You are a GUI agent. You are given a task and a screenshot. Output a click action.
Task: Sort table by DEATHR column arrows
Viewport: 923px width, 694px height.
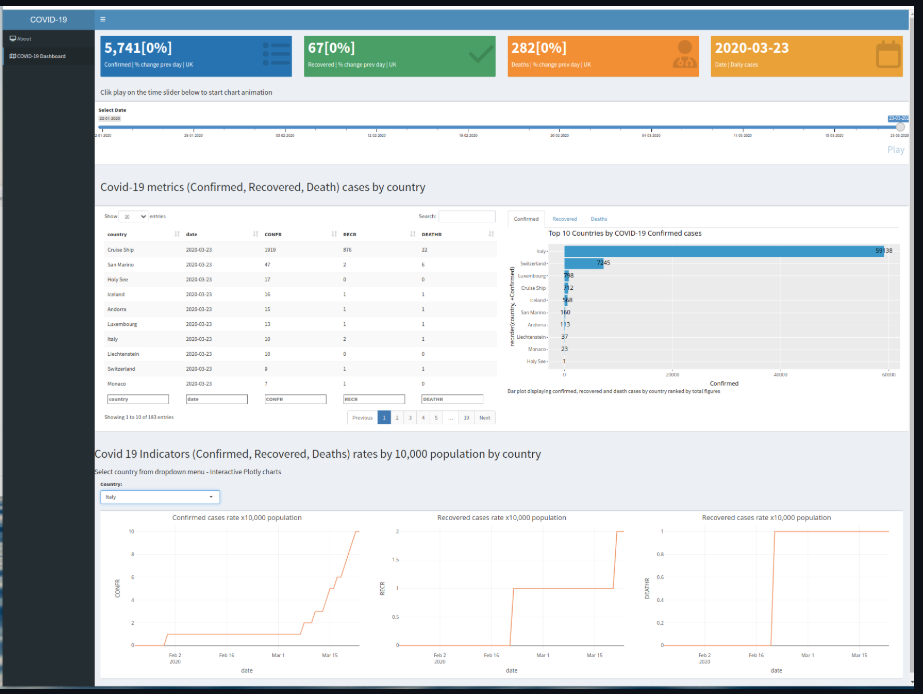pyautogui.click(x=491, y=234)
